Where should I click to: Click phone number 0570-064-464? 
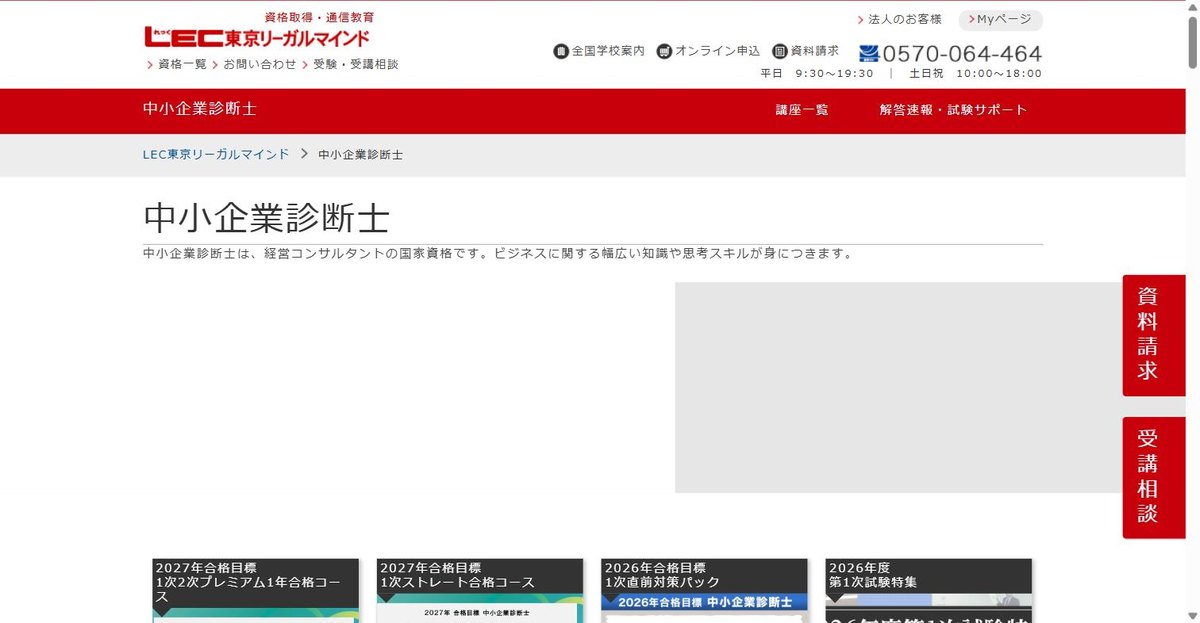(962, 53)
